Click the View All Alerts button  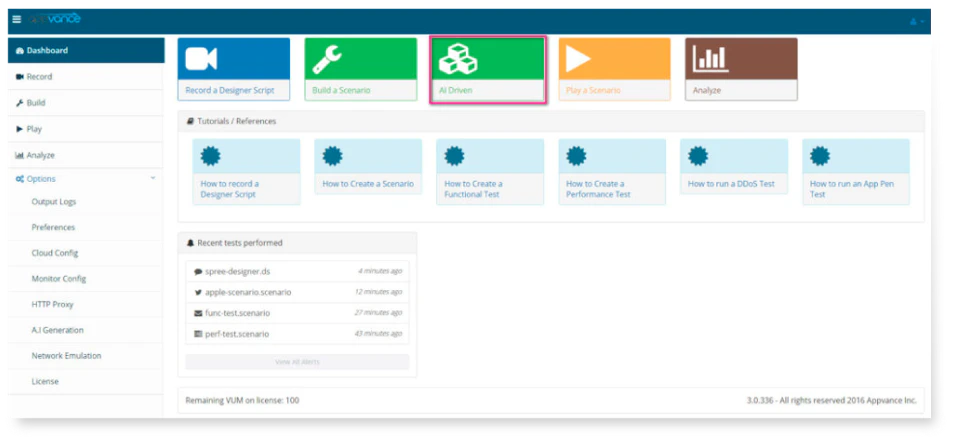coord(297,362)
